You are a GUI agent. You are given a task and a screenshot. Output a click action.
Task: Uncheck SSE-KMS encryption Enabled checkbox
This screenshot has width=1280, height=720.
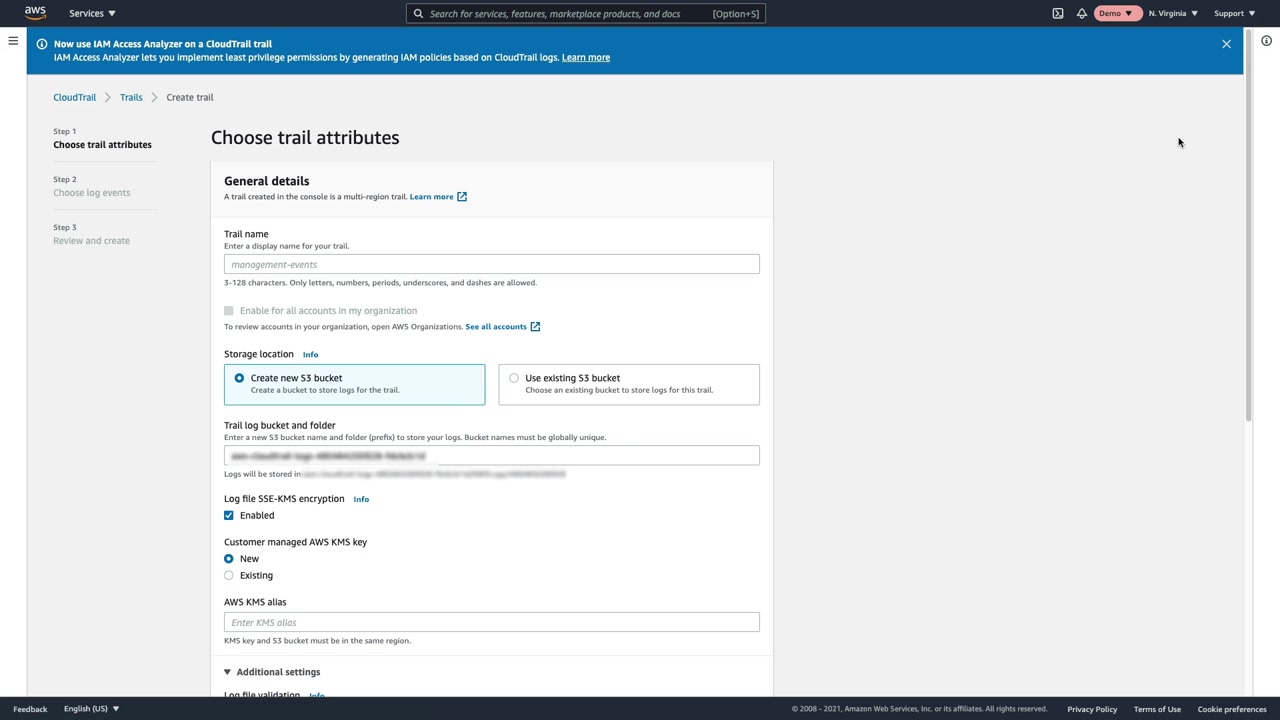(229, 516)
